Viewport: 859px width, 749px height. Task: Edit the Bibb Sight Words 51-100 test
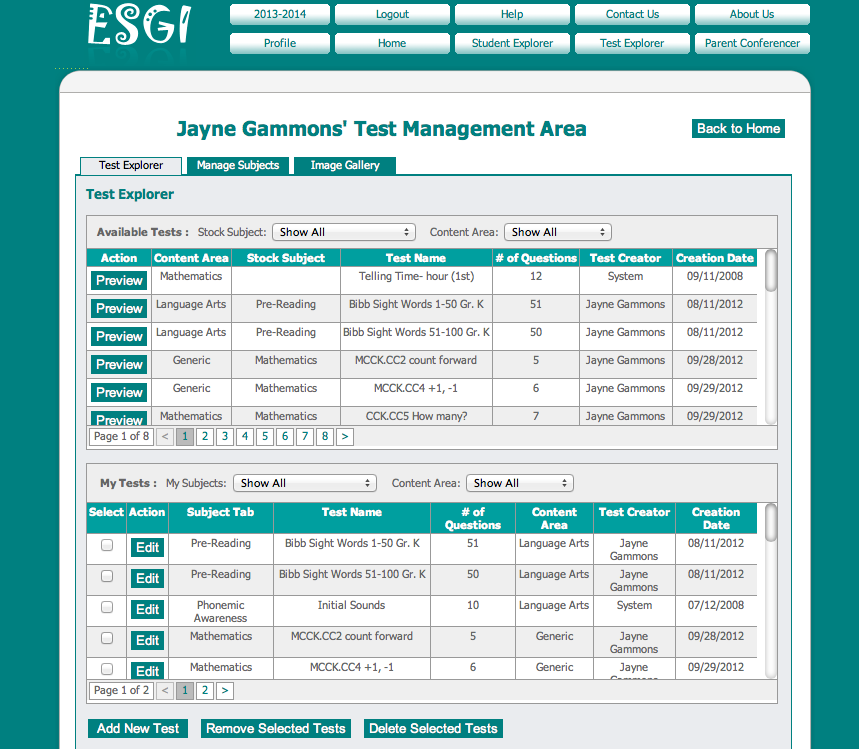coord(147,578)
